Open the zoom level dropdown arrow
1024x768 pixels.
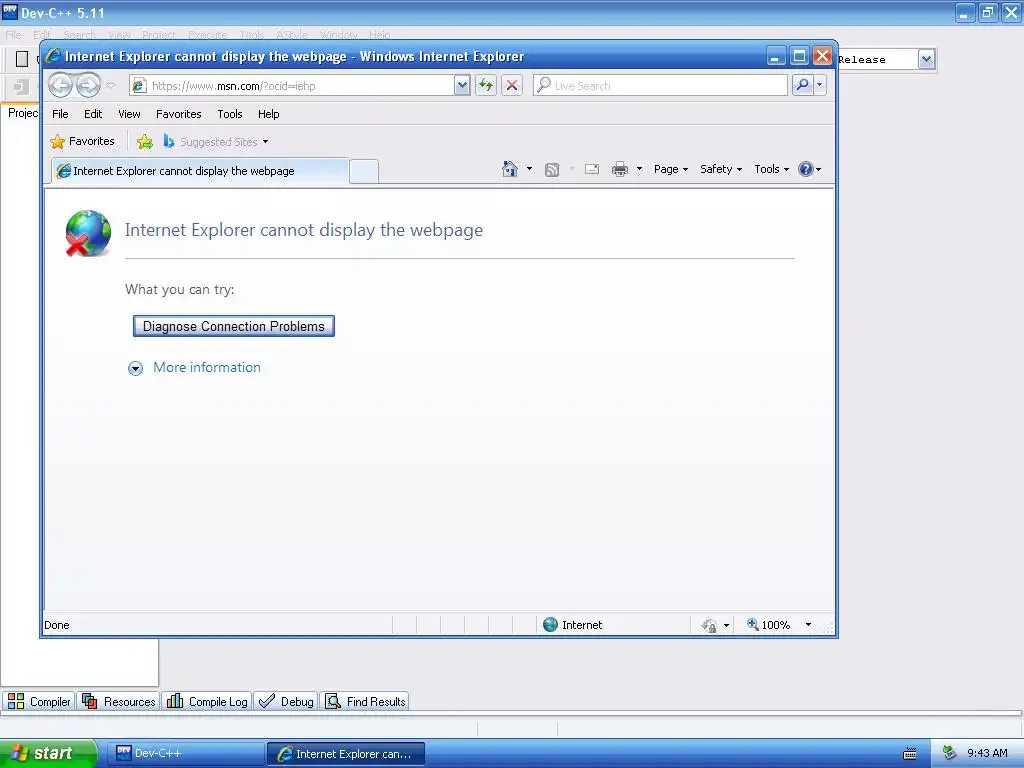[x=808, y=625]
